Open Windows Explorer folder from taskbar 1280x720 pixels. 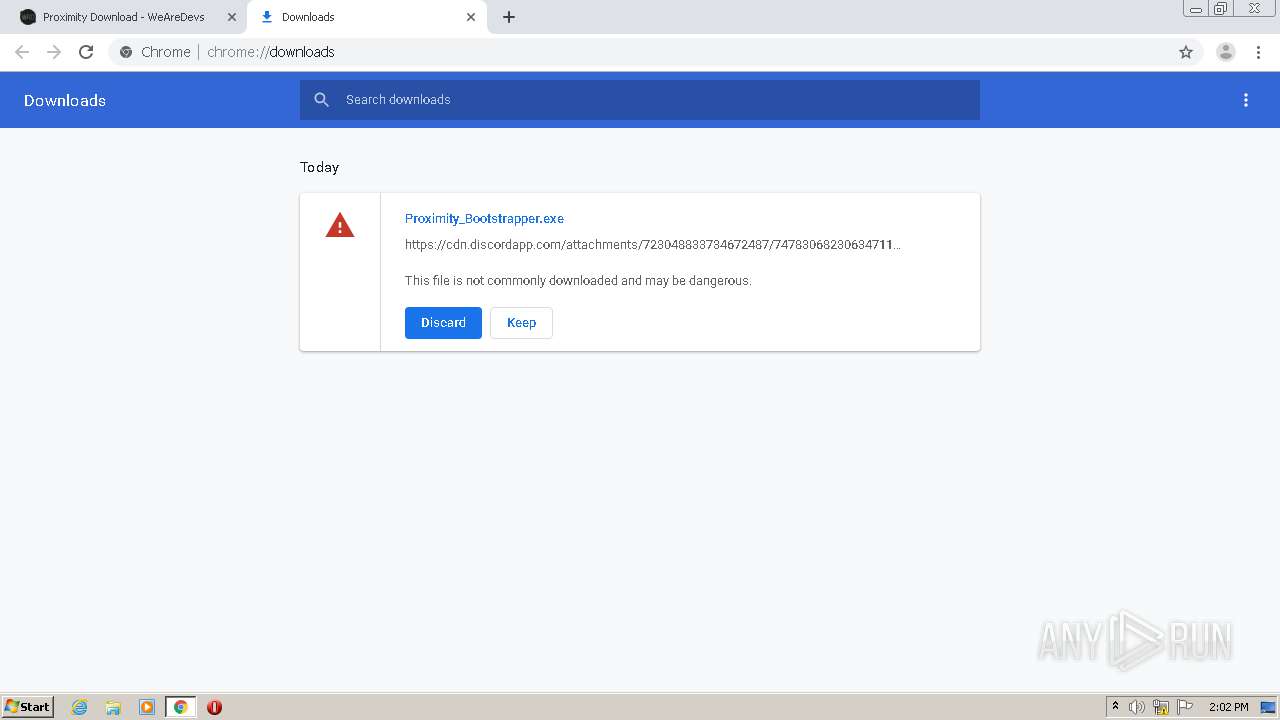click(113, 707)
